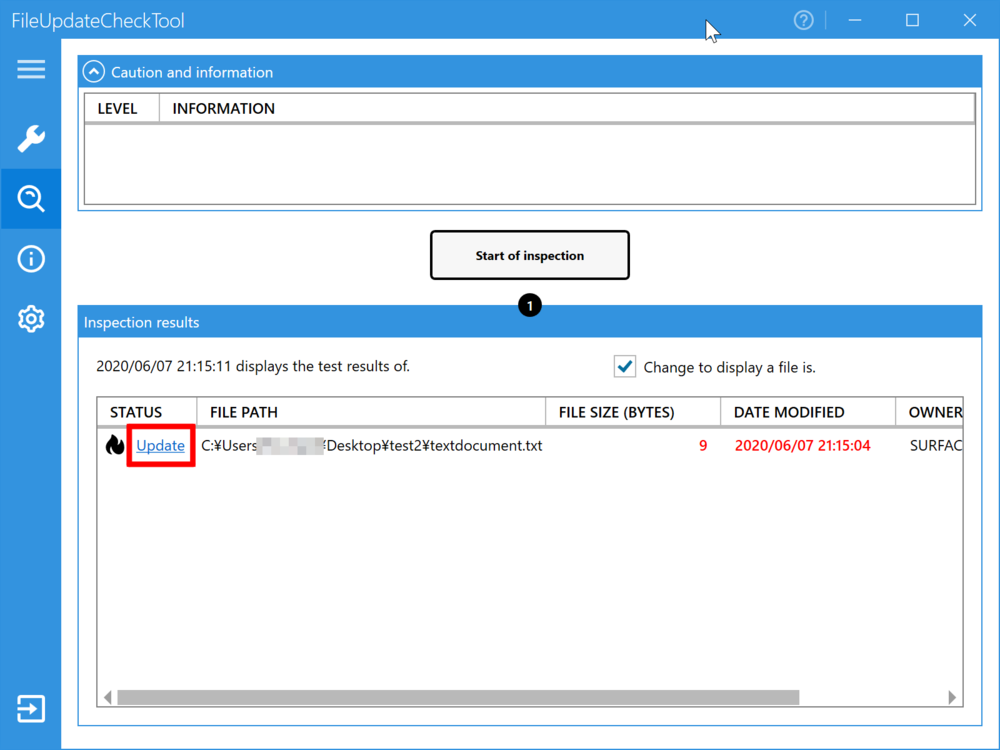
Task: Click the exit icon at sidebar bottom
Action: [x=31, y=709]
